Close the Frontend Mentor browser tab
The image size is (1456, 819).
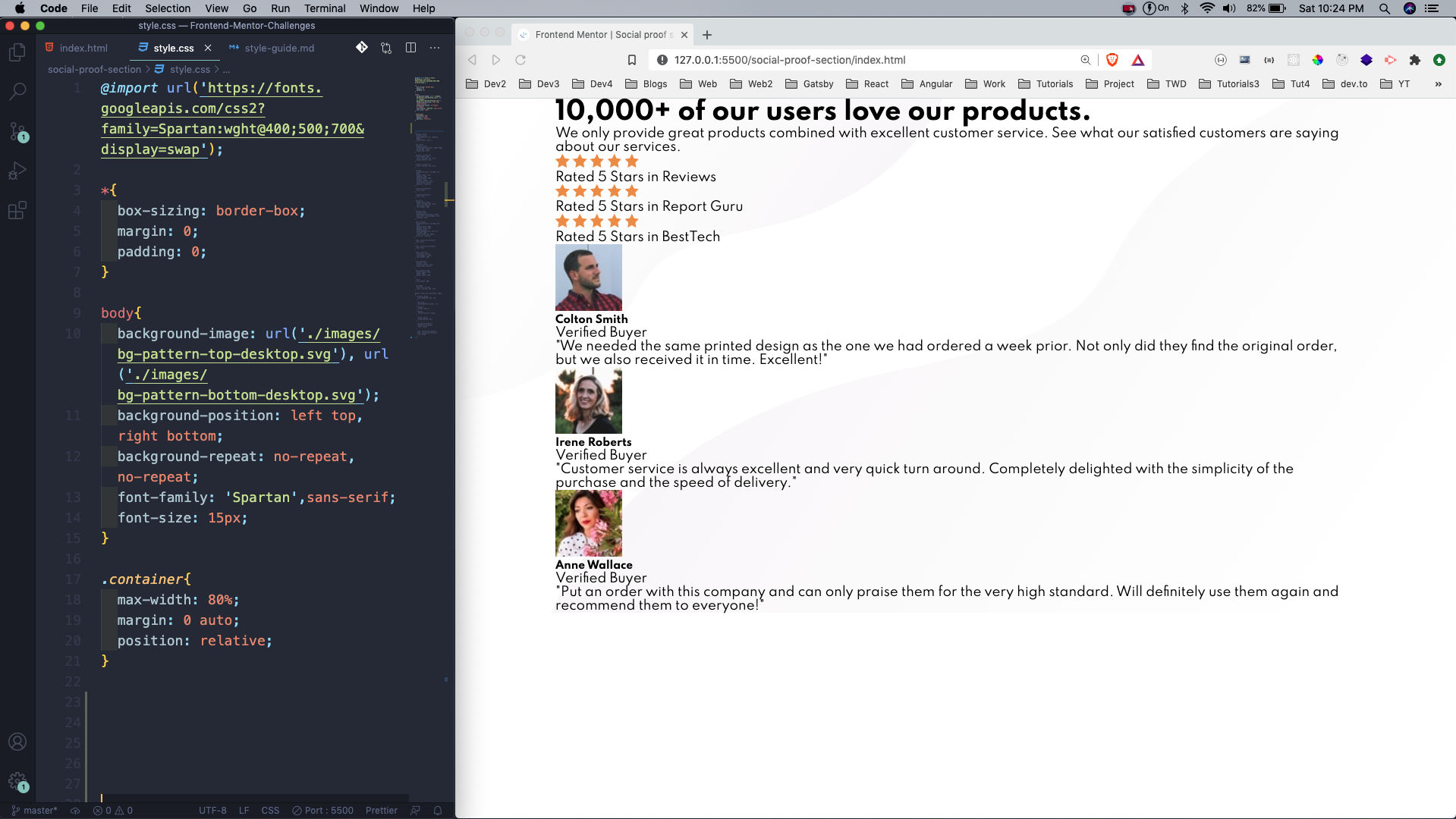pos(684,35)
